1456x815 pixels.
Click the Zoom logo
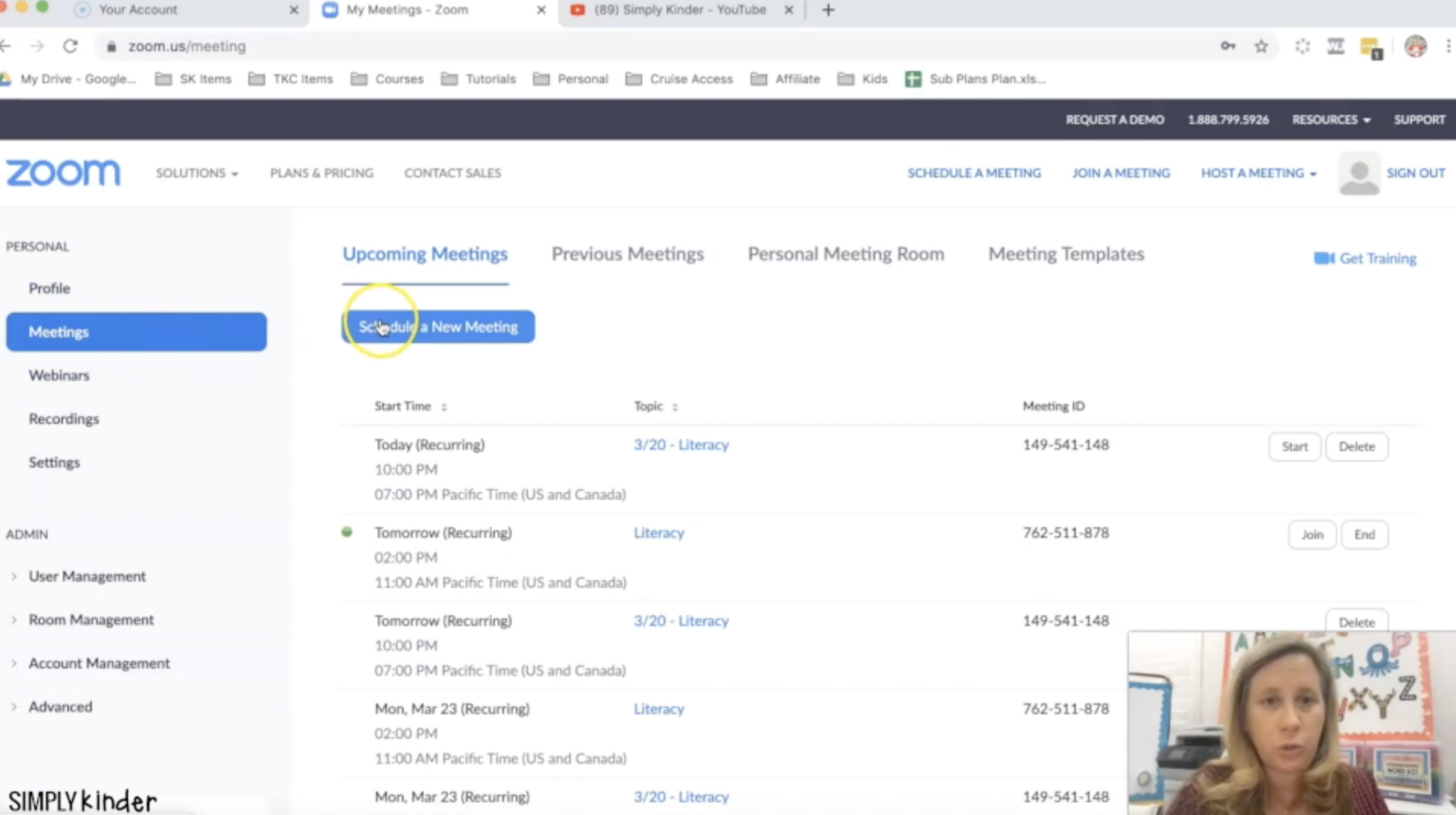click(x=64, y=173)
